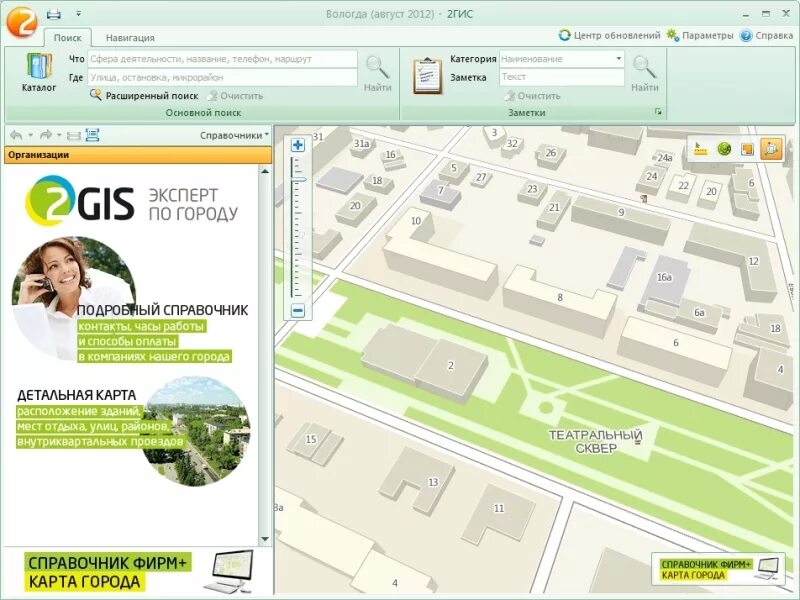Open the Каталог catalog

(39, 72)
